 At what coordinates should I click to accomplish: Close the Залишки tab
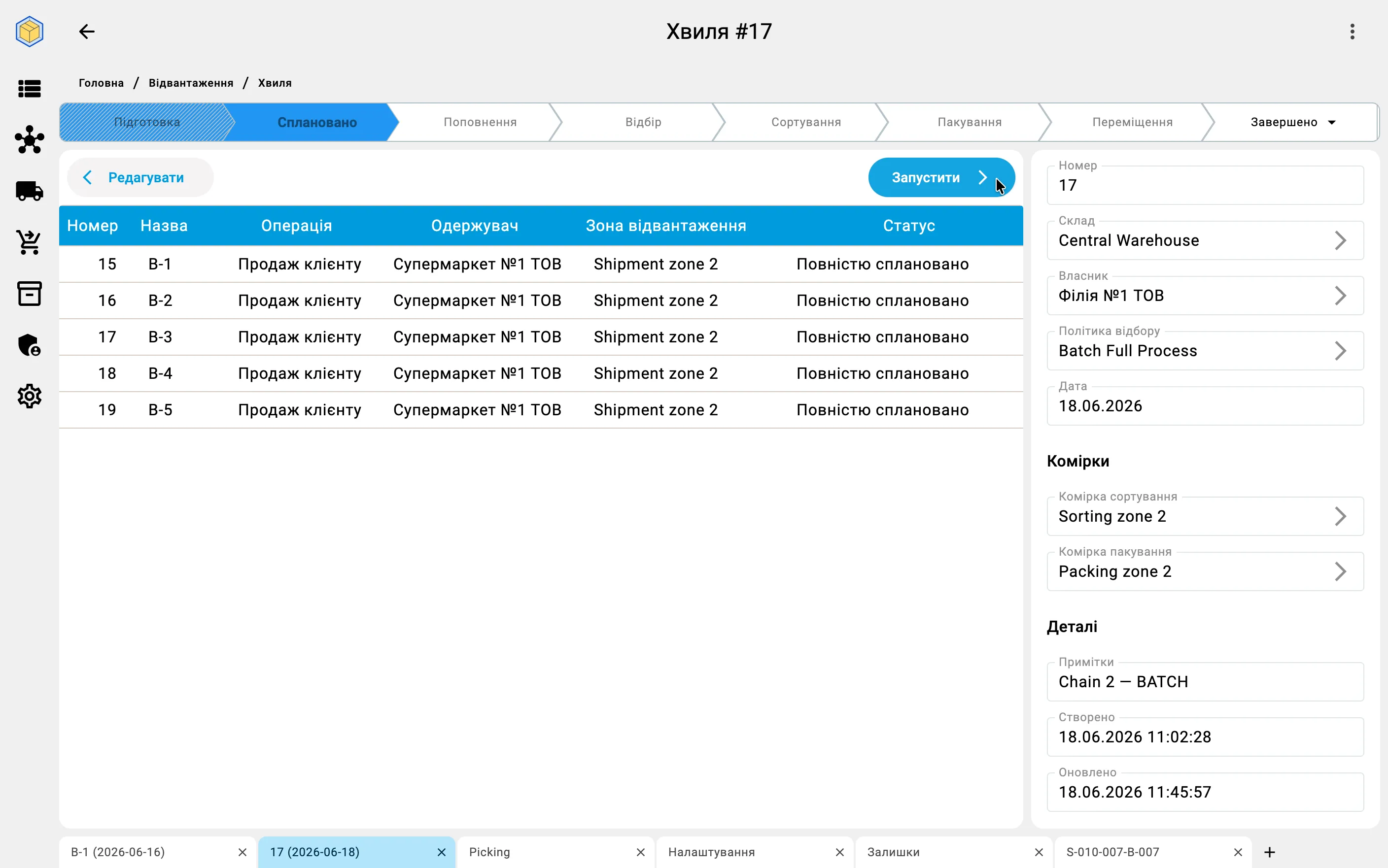(1039, 852)
